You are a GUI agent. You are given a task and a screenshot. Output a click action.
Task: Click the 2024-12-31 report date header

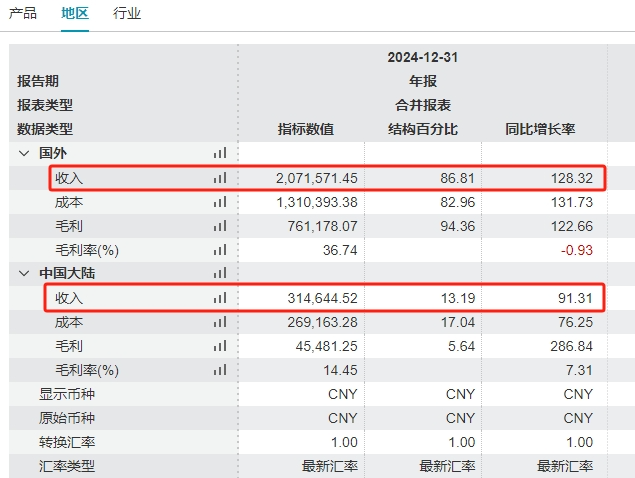(x=423, y=57)
